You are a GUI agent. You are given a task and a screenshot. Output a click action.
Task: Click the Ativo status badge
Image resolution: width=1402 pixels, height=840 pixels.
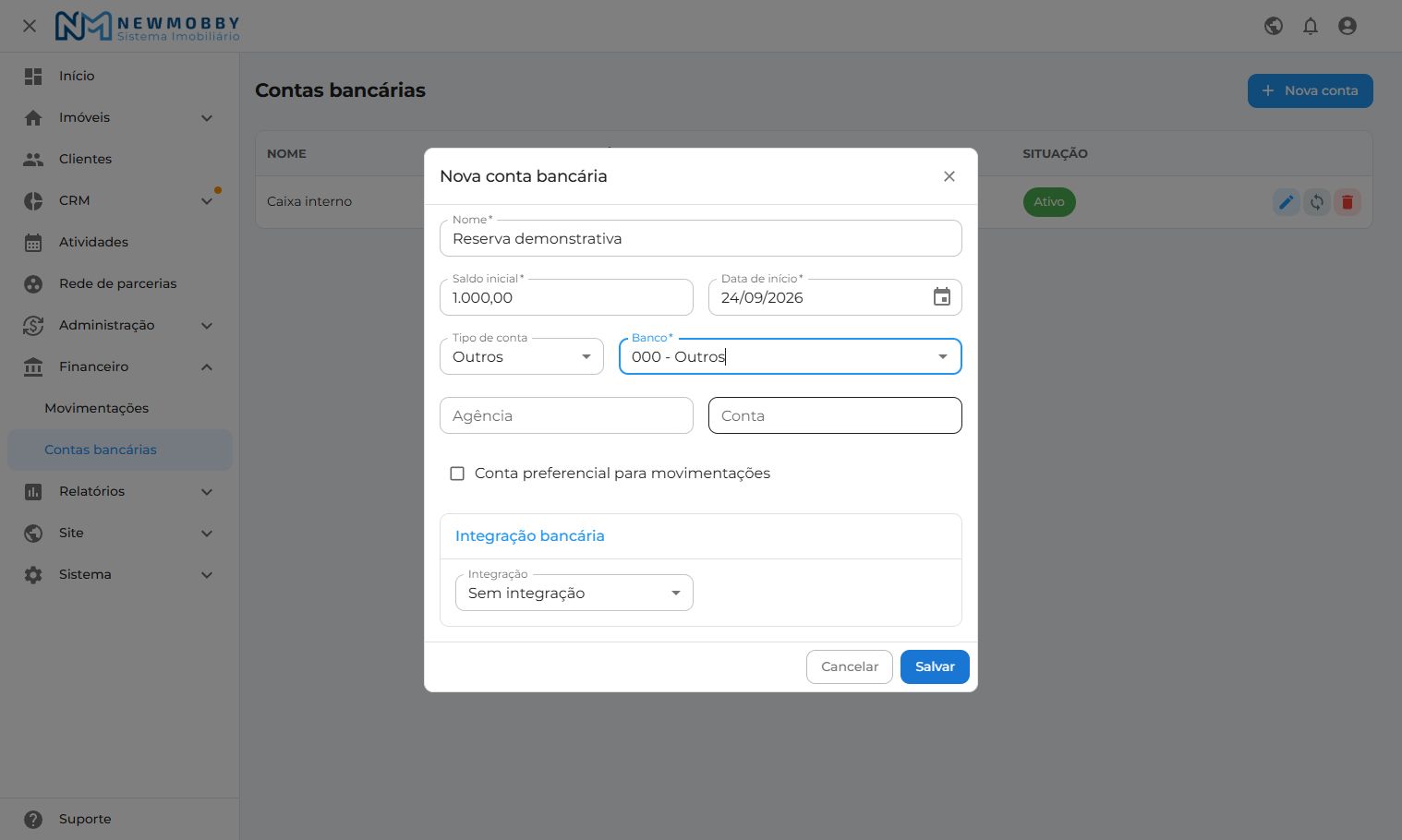[1049, 202]
